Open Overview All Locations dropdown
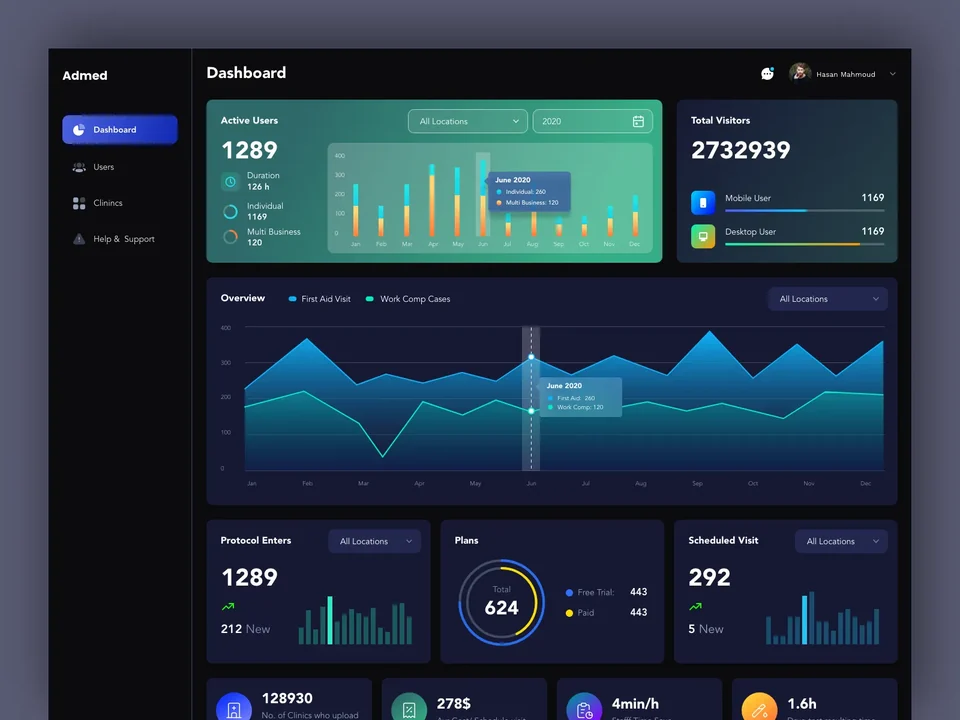The image size is (960, 720). coord(828,299)
